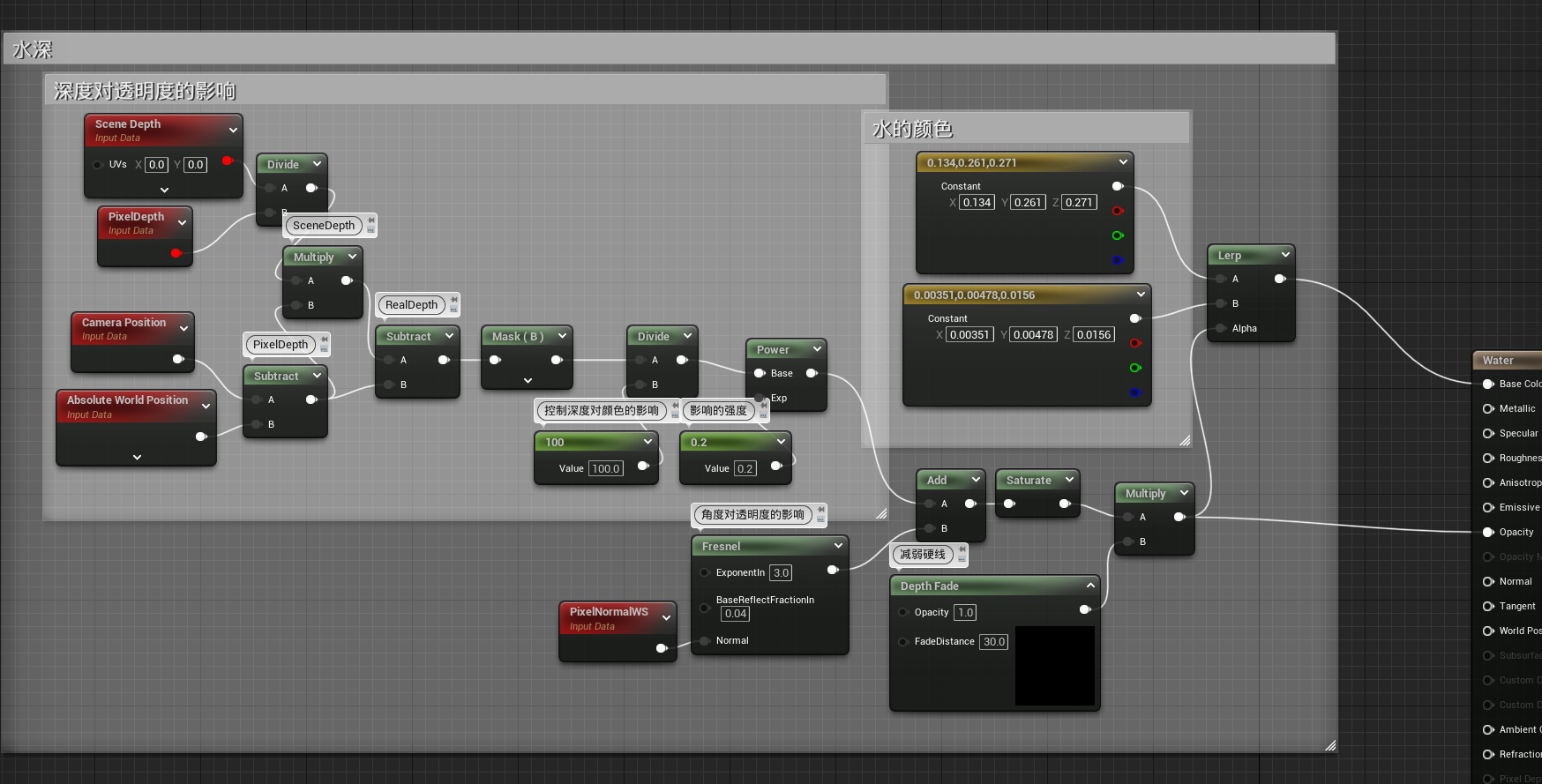
Task: Click the Power node output pin
Action: [x=812, y=373]
